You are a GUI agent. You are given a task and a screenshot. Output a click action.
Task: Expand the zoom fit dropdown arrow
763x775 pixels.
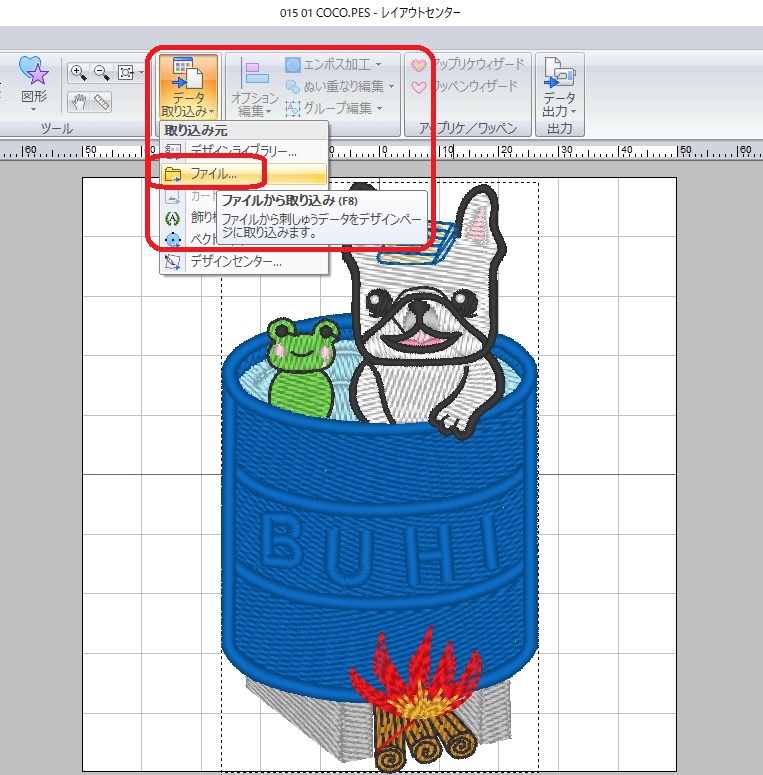(141, 73)
